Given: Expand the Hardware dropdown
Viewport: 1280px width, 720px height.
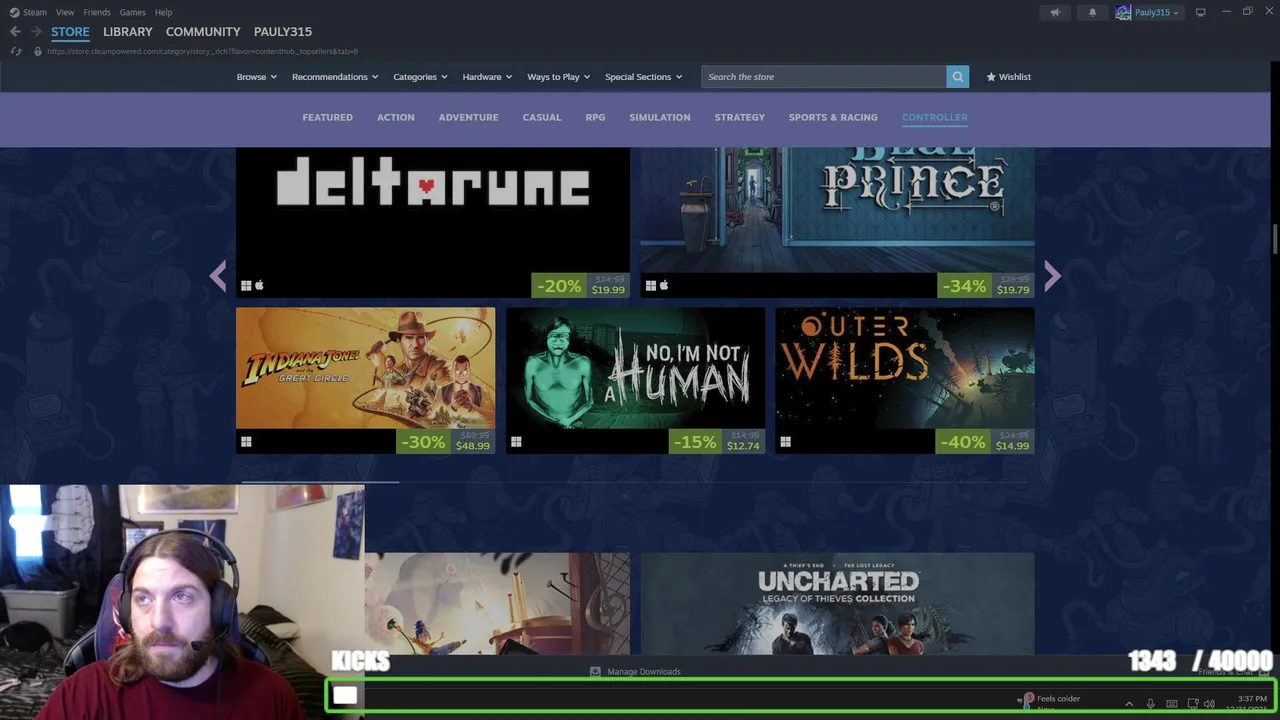Looking at the screenshot, I should pyautogui.click(x=487, y=77).
